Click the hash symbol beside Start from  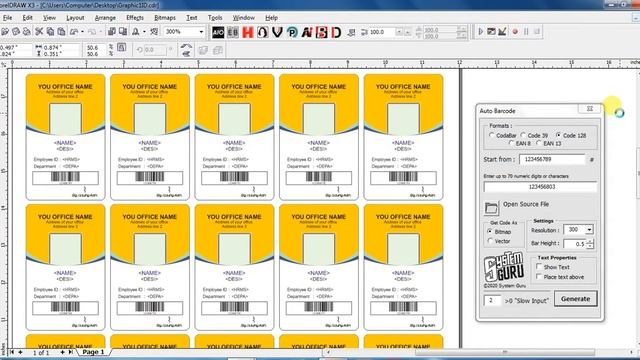coord(591,160)
